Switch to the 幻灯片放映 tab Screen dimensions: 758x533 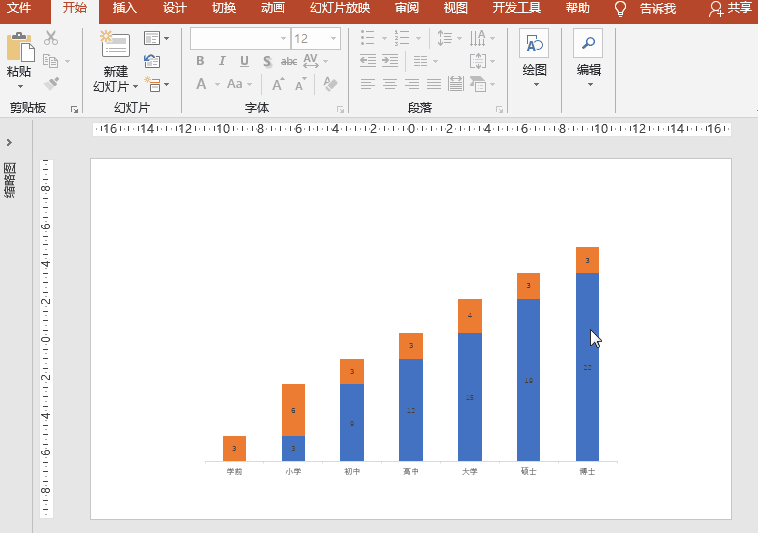(x=340, y=8)
